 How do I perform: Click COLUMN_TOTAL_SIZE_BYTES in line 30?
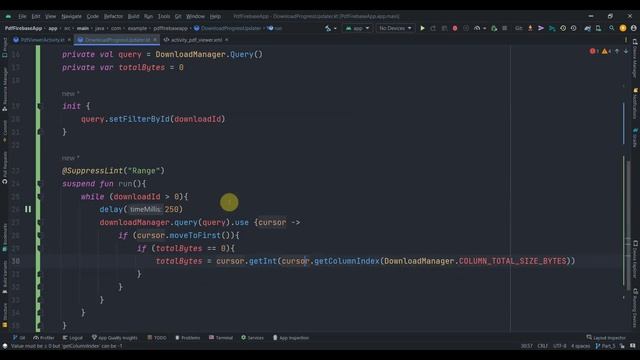[513, 261]
